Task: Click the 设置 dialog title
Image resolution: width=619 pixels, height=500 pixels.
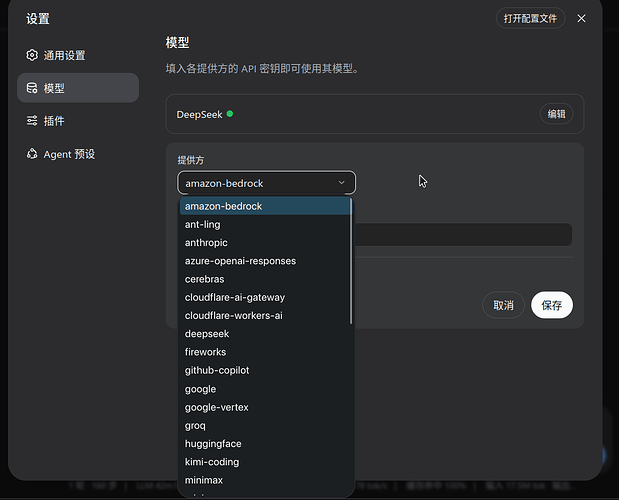Action: [x=38, y=19]
